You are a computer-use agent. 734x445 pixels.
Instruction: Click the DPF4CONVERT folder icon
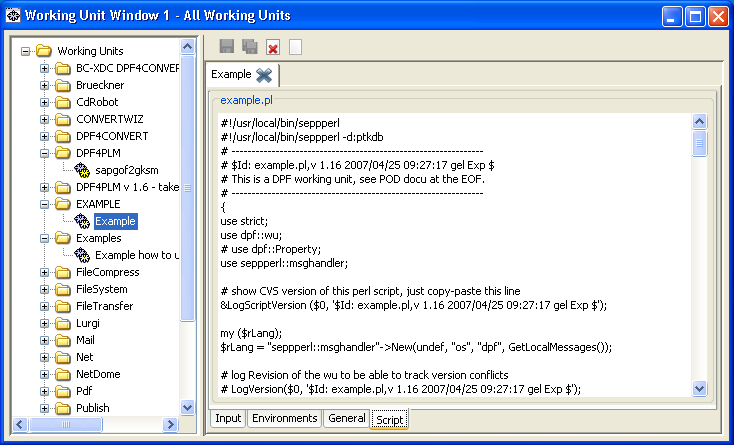tap(63, 136)
